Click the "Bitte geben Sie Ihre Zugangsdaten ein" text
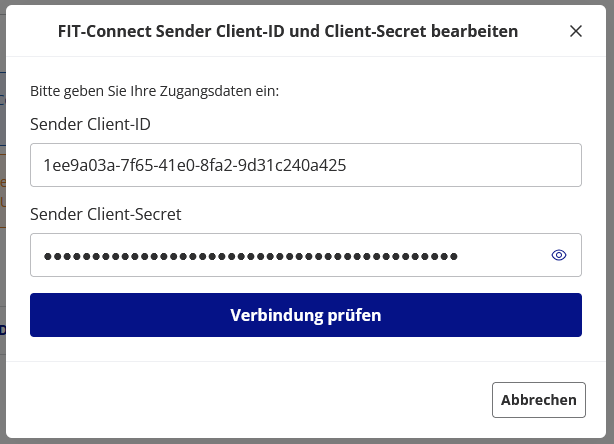Image resolution: width=614 pixels, height=444 pixels. tap(154, 90)
